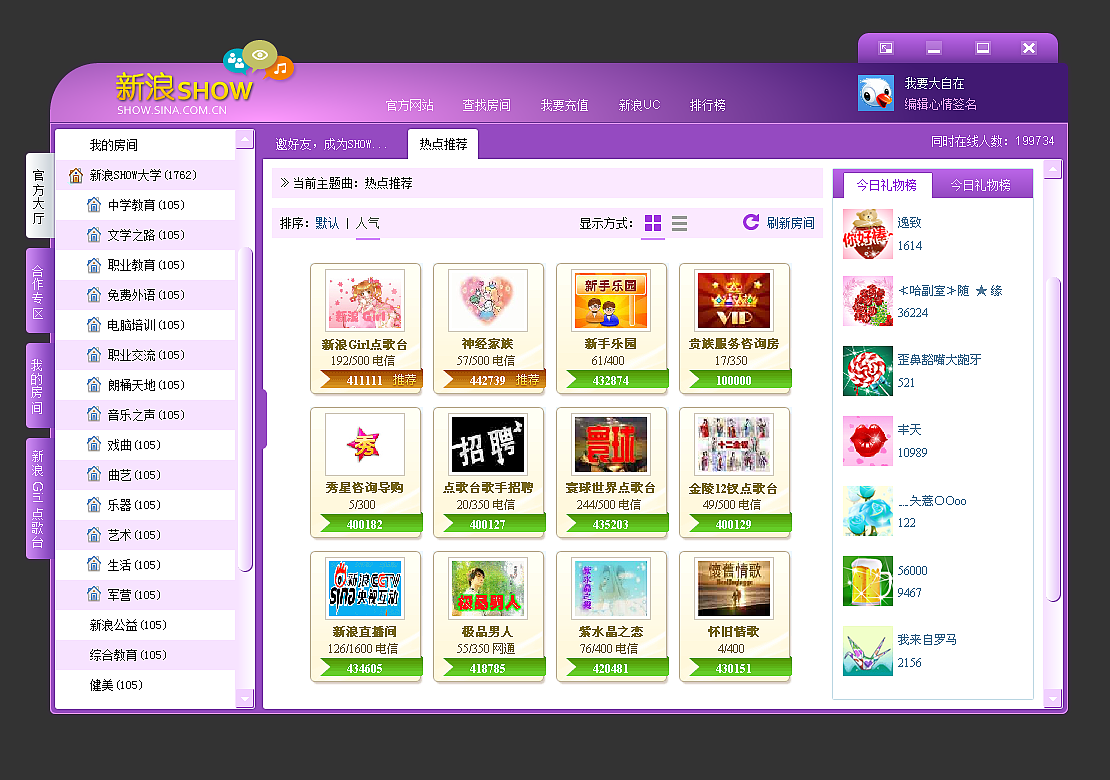Sort rooms by 默认
Image resolution: width=1110 pixels, height=780 pixels.
click(x=327, y=223)
